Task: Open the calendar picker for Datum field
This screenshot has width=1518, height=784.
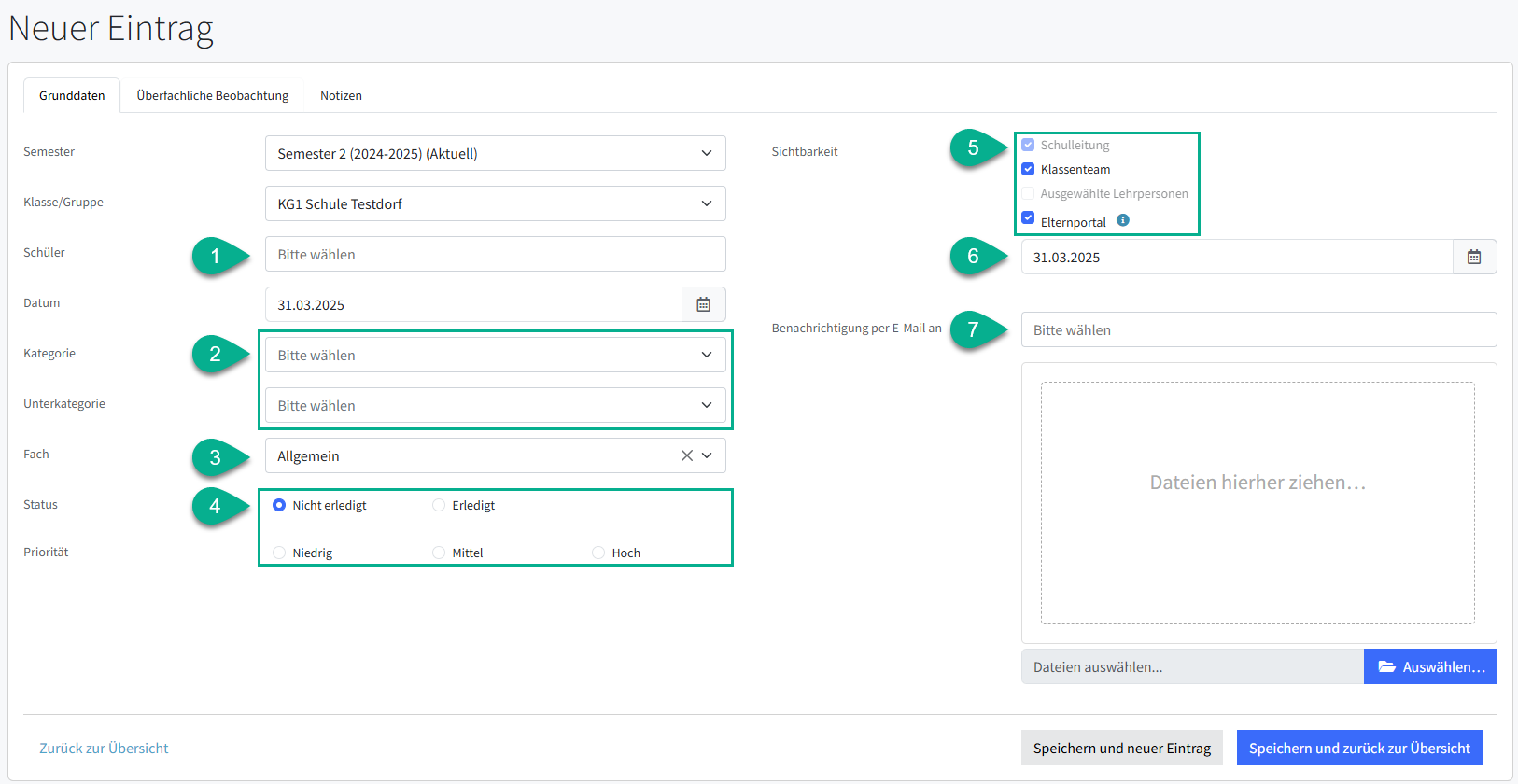Action: (703, 304)
